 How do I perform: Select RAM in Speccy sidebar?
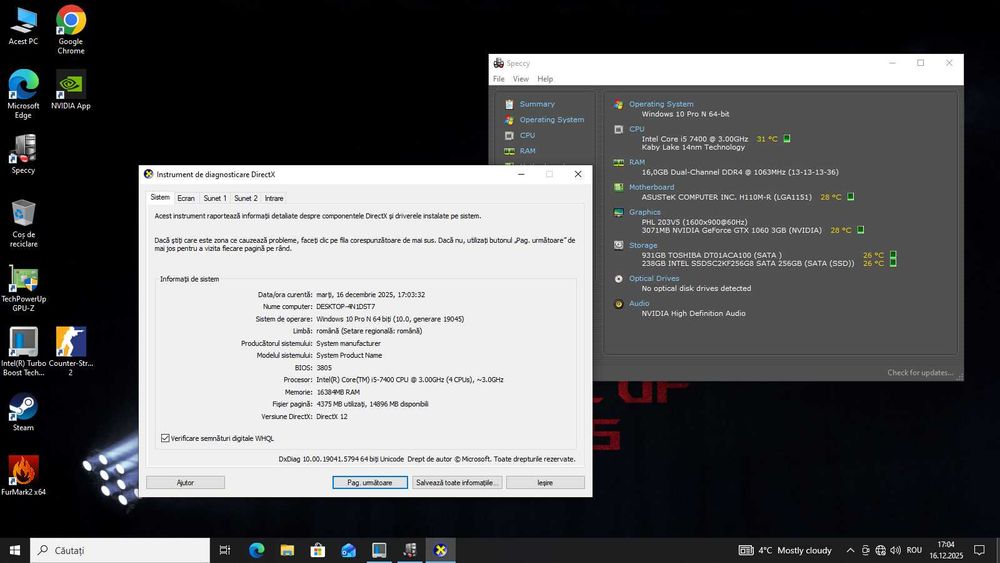[x=527, y=151]
